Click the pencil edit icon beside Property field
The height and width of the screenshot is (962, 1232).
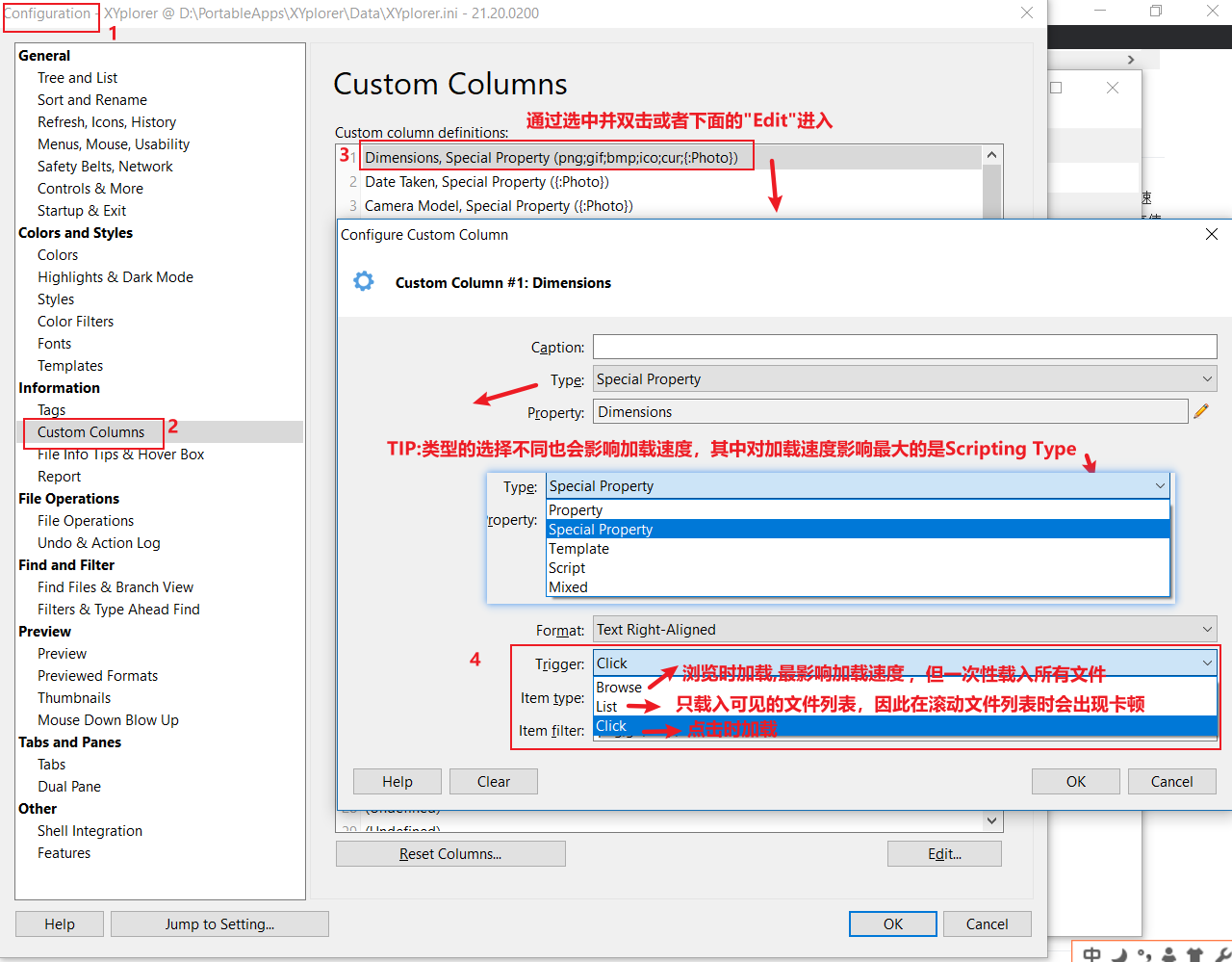pos(1200,411)
